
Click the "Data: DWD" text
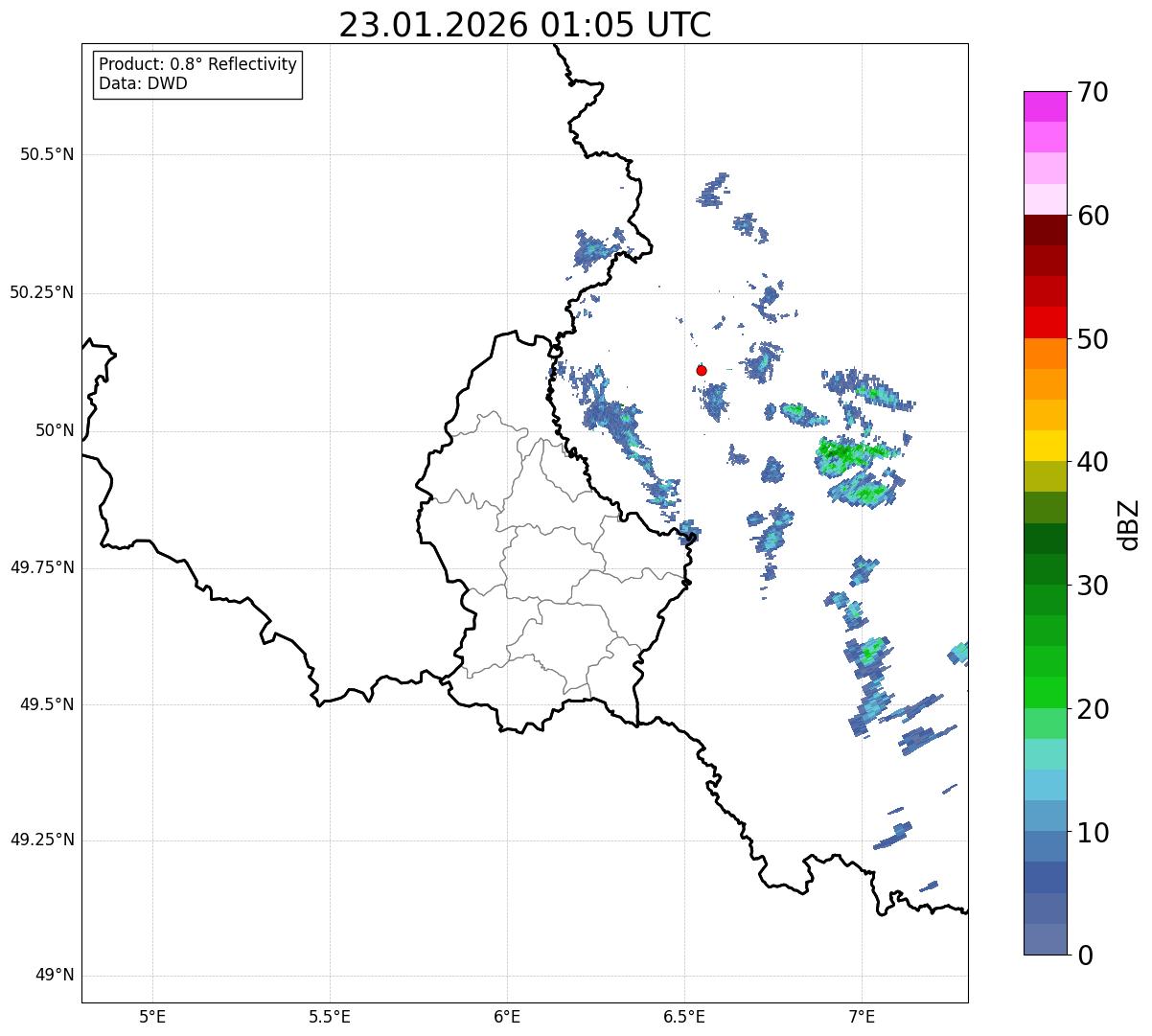143,83
